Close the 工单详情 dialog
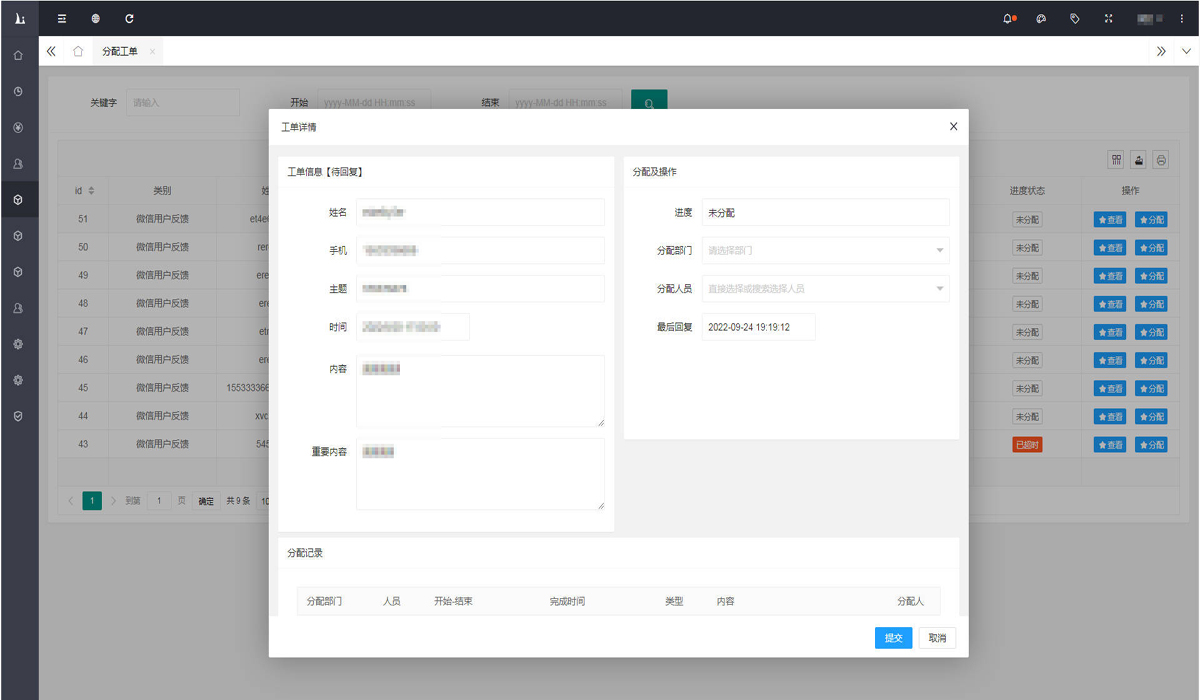The width and height of the screenshot is (1200, 700). pos(953,127)
